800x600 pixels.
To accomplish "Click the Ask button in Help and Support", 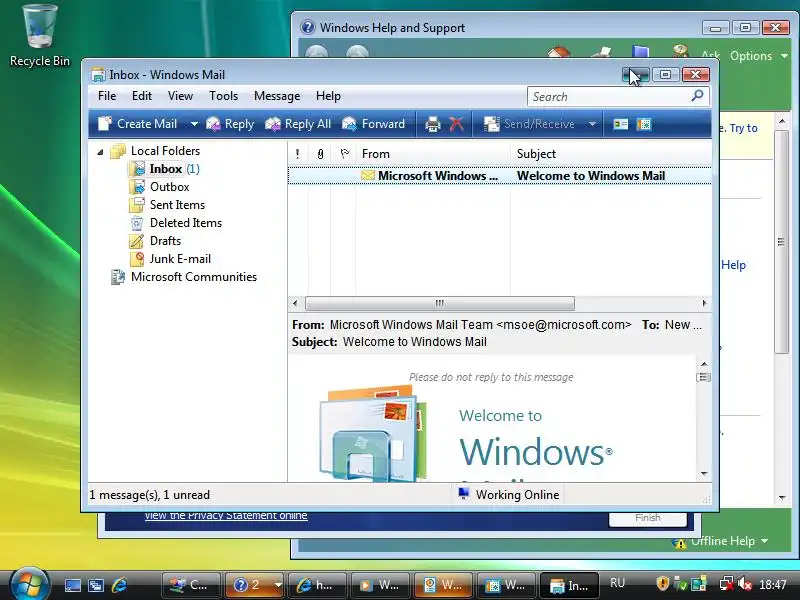I will [x=711, y=54].
